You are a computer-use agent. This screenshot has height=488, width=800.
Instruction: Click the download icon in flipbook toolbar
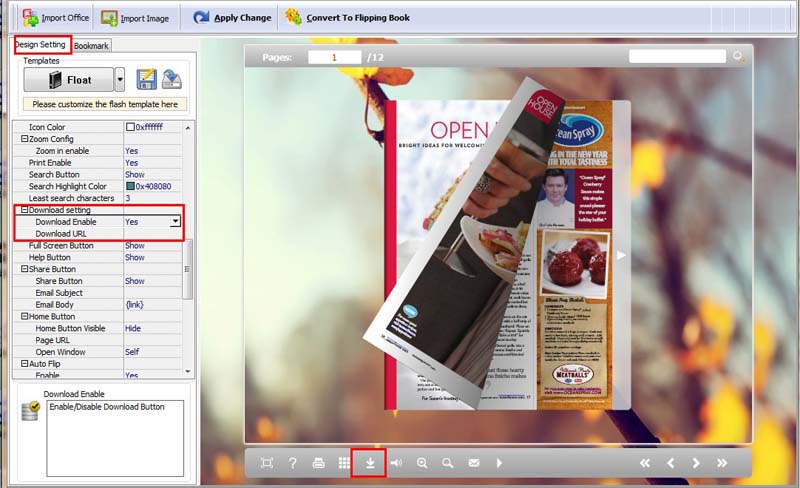point(370,463)
